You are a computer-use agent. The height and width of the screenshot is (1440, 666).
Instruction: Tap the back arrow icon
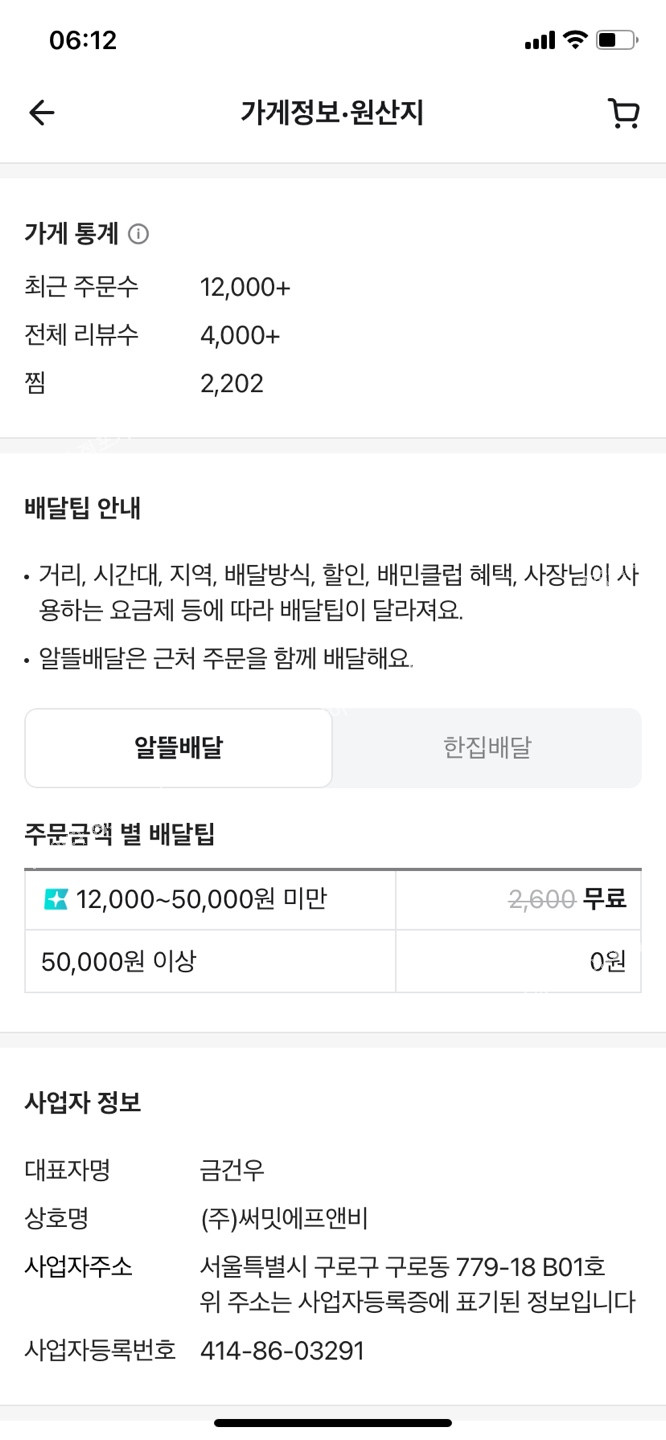41,113
